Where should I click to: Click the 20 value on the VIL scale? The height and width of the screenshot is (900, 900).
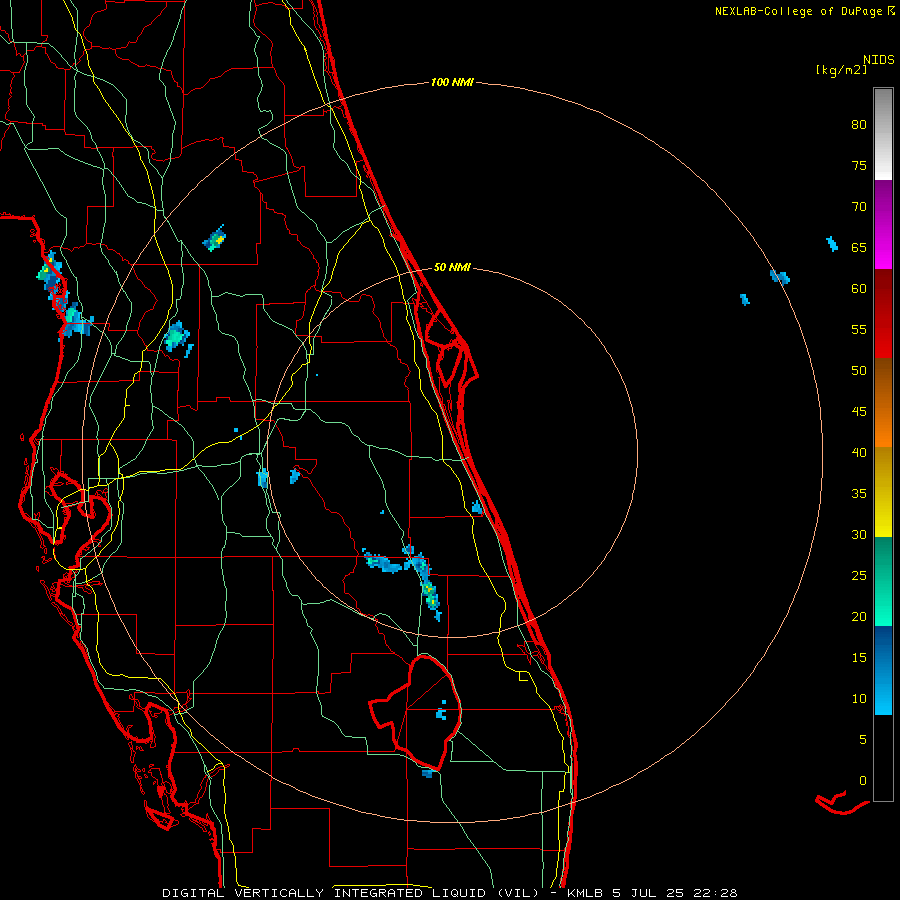(x=859, y=617)
